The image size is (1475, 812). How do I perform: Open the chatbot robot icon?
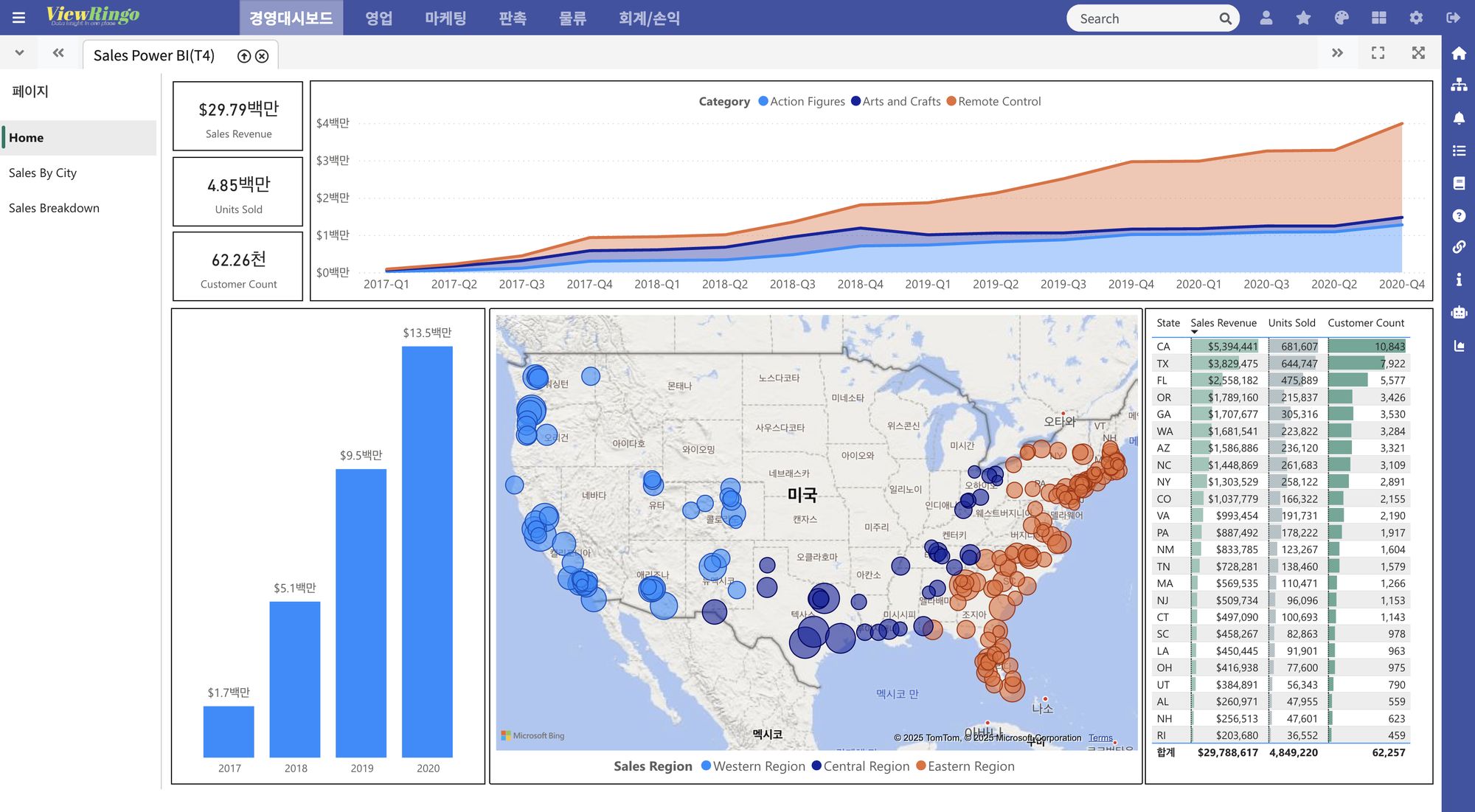tap(1459, 313)
